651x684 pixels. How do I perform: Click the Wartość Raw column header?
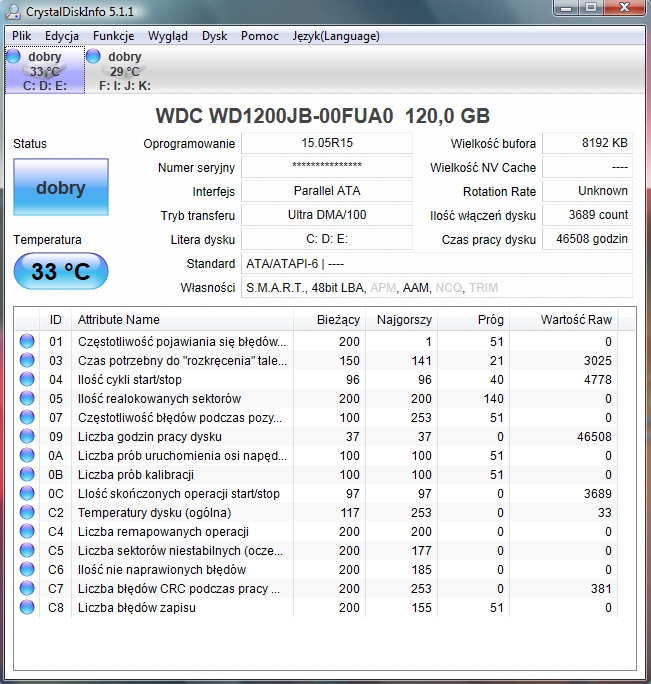click(563, 320)
